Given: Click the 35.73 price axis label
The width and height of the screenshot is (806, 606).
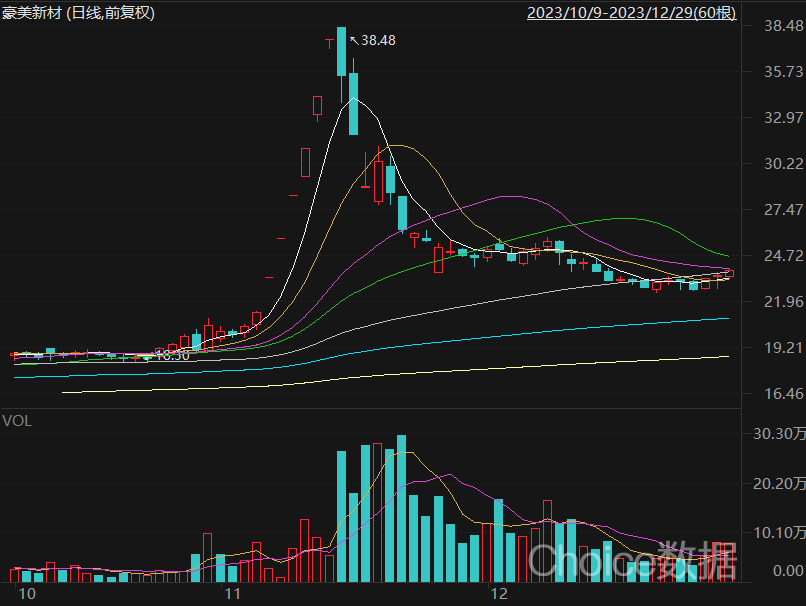Looking at the screenshot, I should click(x=776, y=72).
